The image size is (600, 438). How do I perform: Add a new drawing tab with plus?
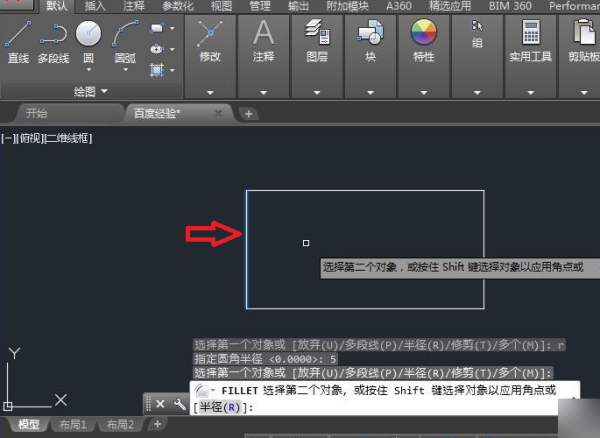[248, 114]
